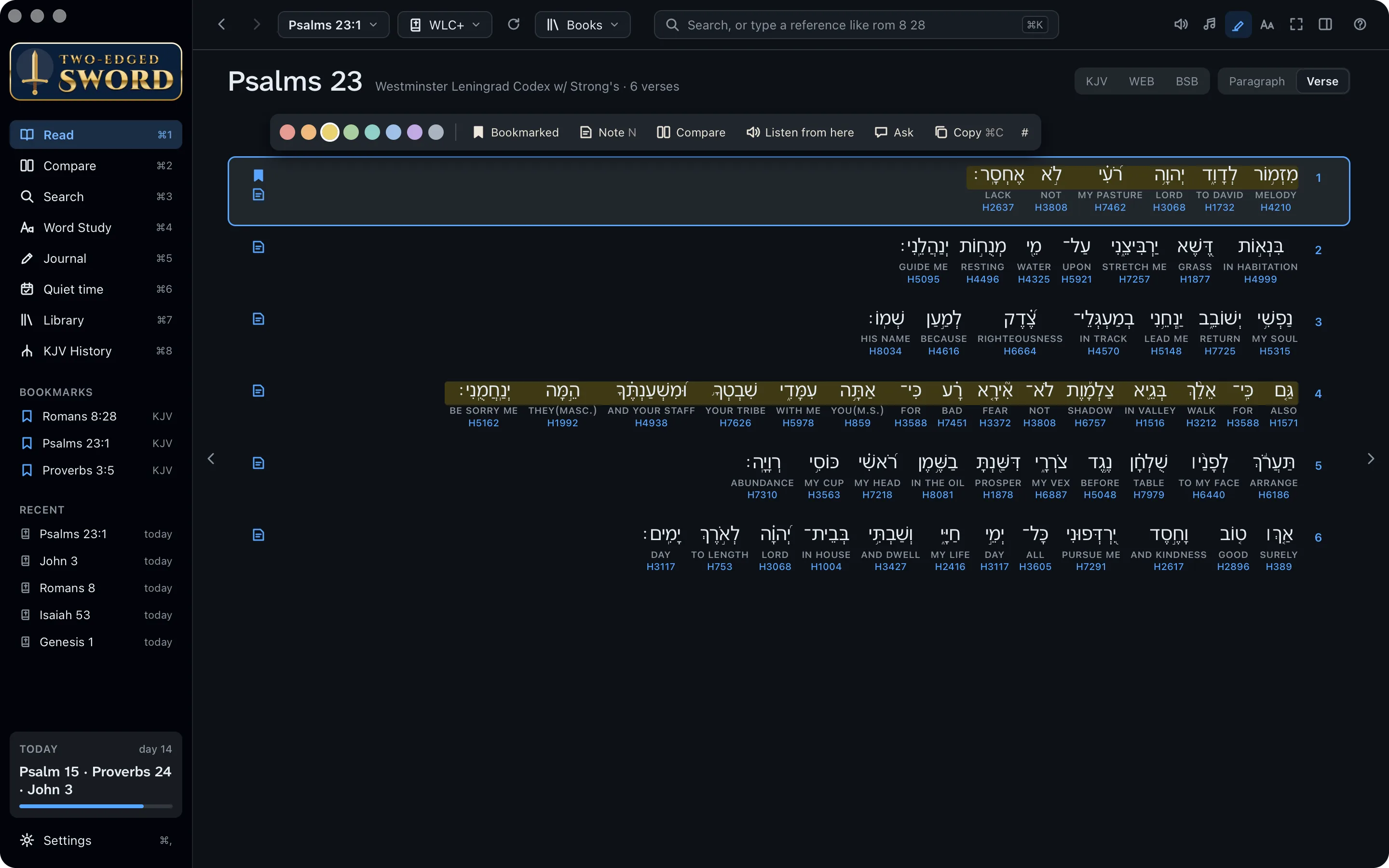Open the note icon for verse 6
The image size is (1389, 868).
(259, 534)
